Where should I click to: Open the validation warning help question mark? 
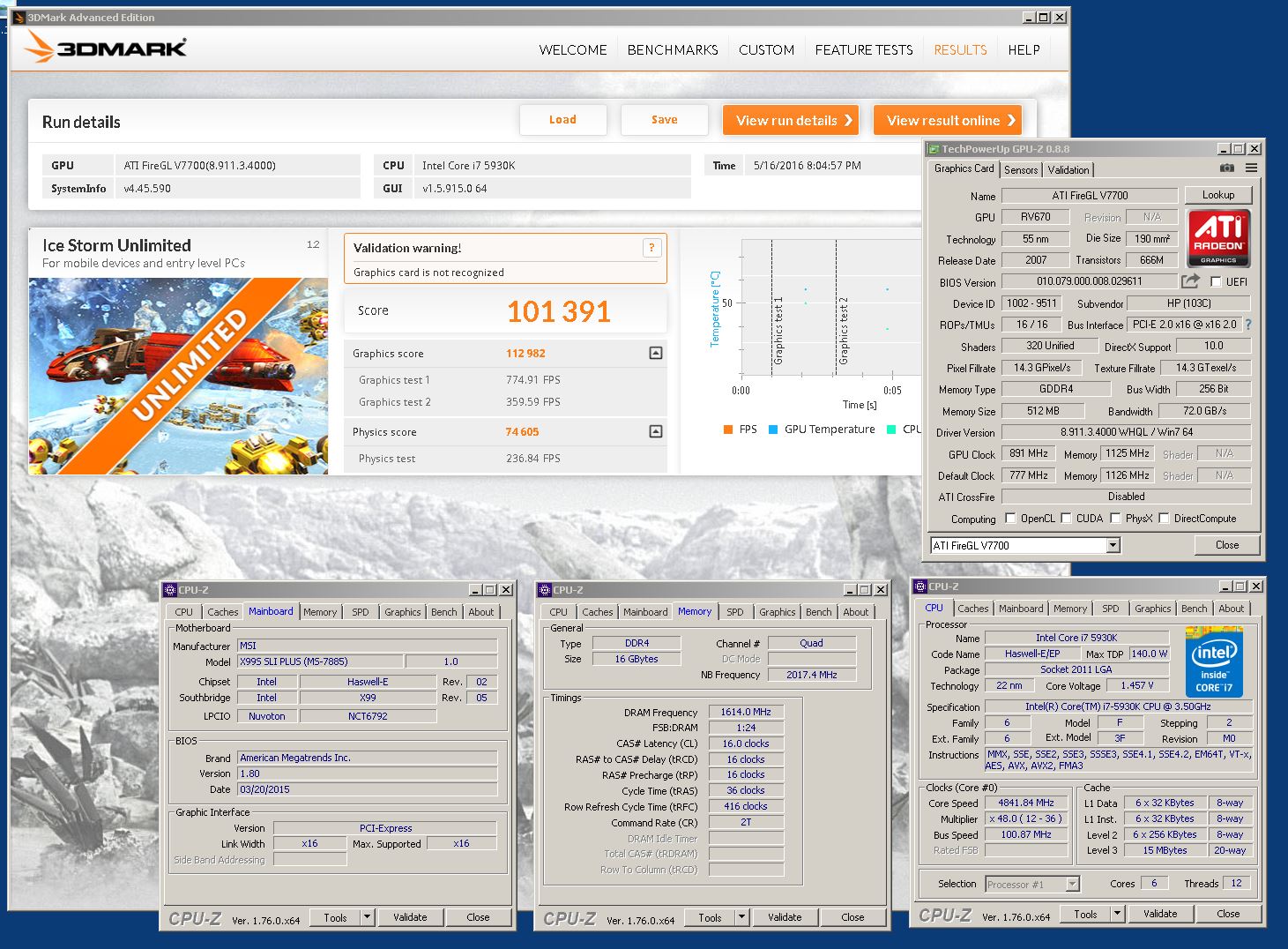click(651, 248)
